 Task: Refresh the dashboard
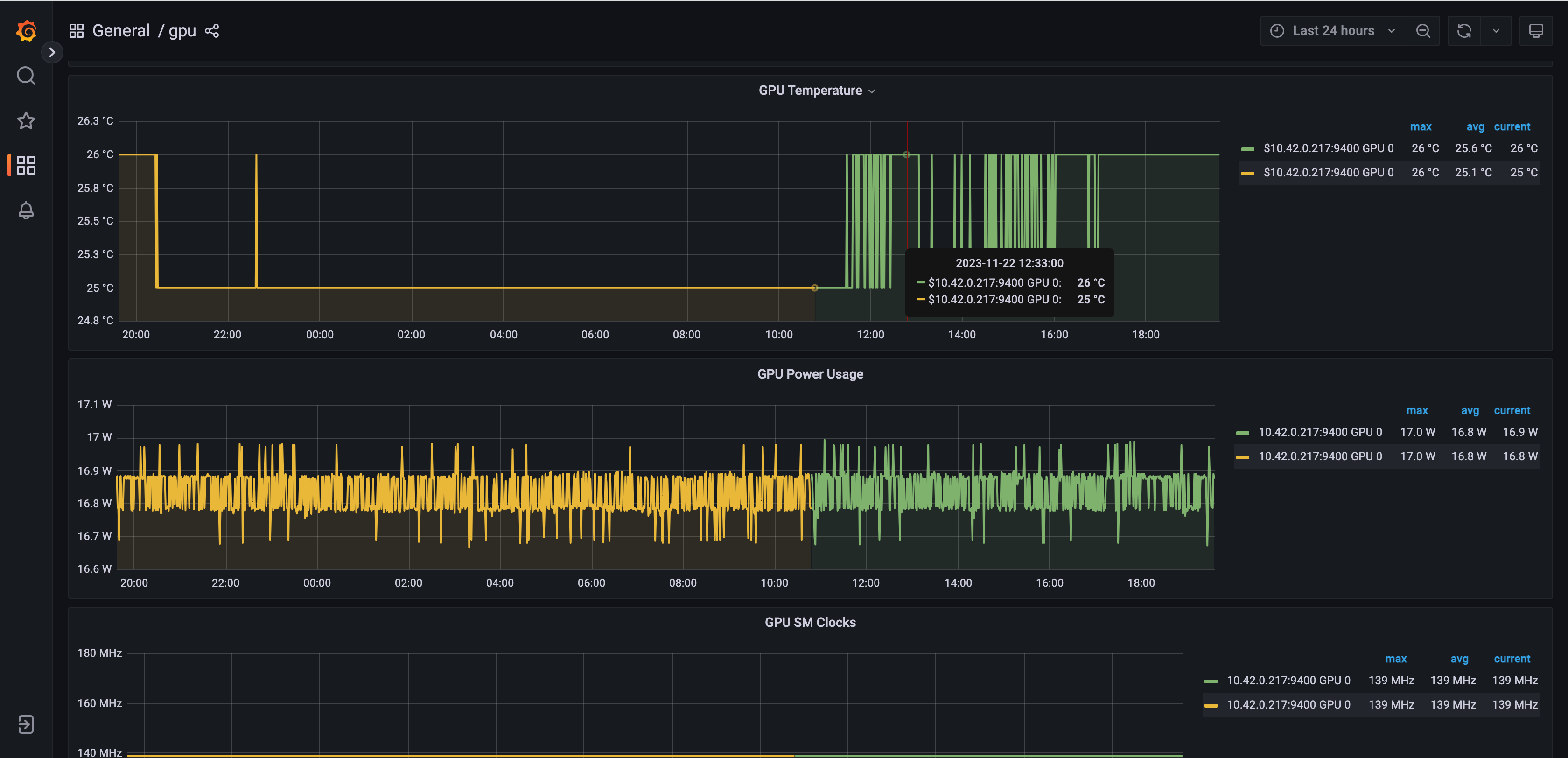[1464, 30]
